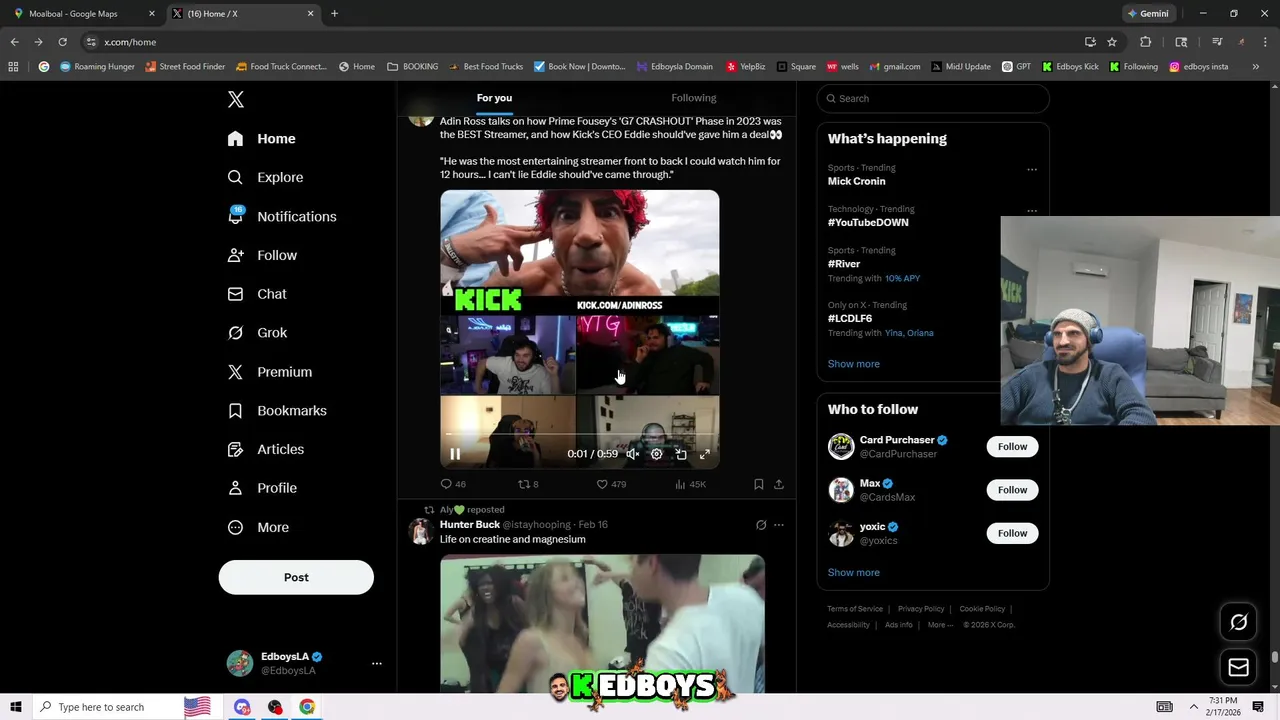Click the X search field
This screenshot has width=1280, height=720.
[x=933, y=98]
